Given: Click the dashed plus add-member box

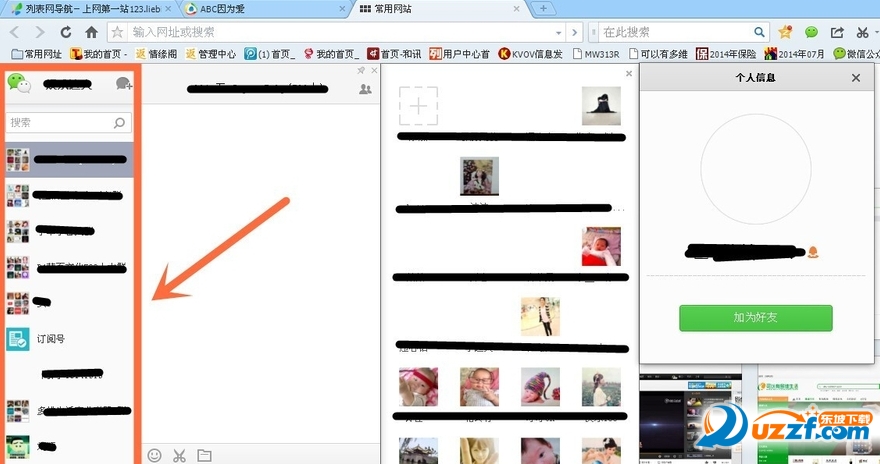Looking at the screenshot, I should (x=418, y=105).
